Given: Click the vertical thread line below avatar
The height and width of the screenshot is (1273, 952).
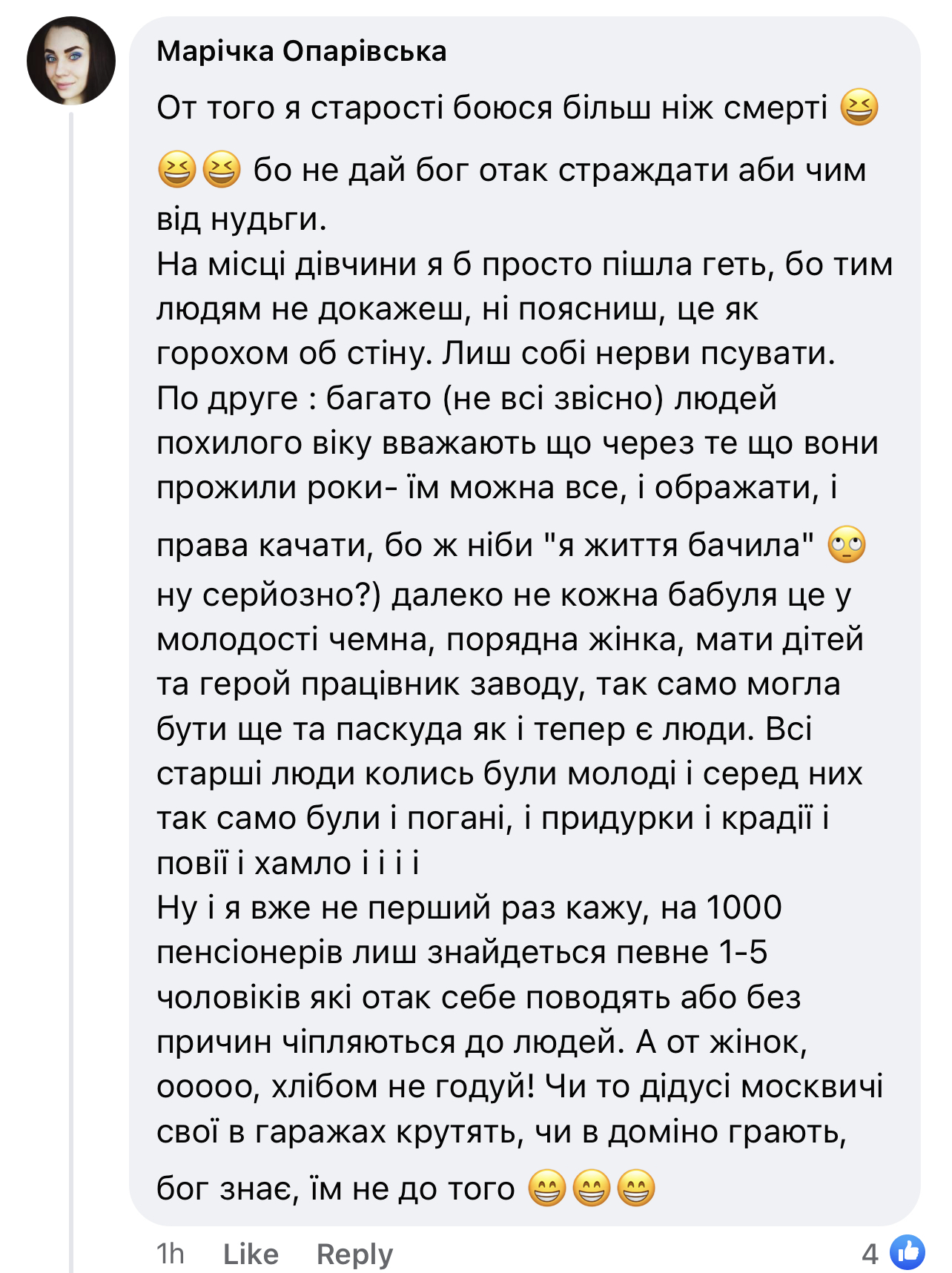Looking at the screenshot, I should tap(71, 667).
